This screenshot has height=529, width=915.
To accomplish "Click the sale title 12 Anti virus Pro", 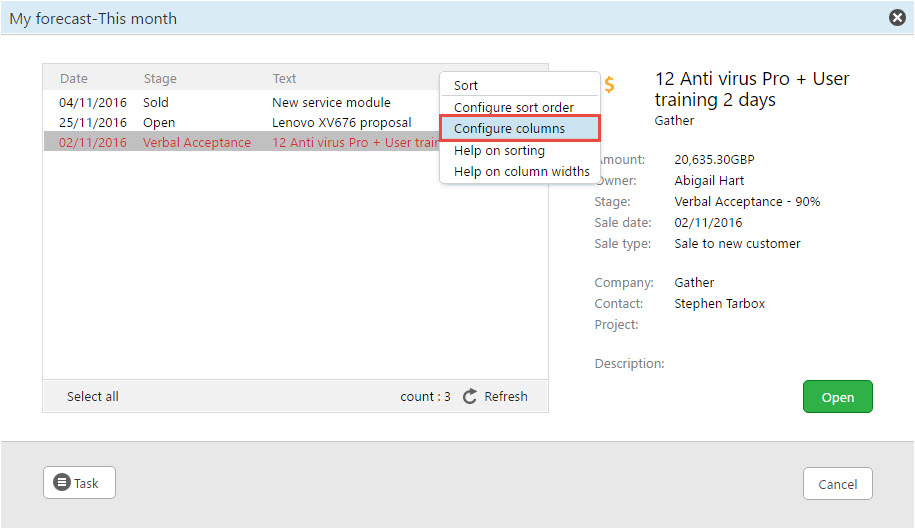I will (752, 89).
